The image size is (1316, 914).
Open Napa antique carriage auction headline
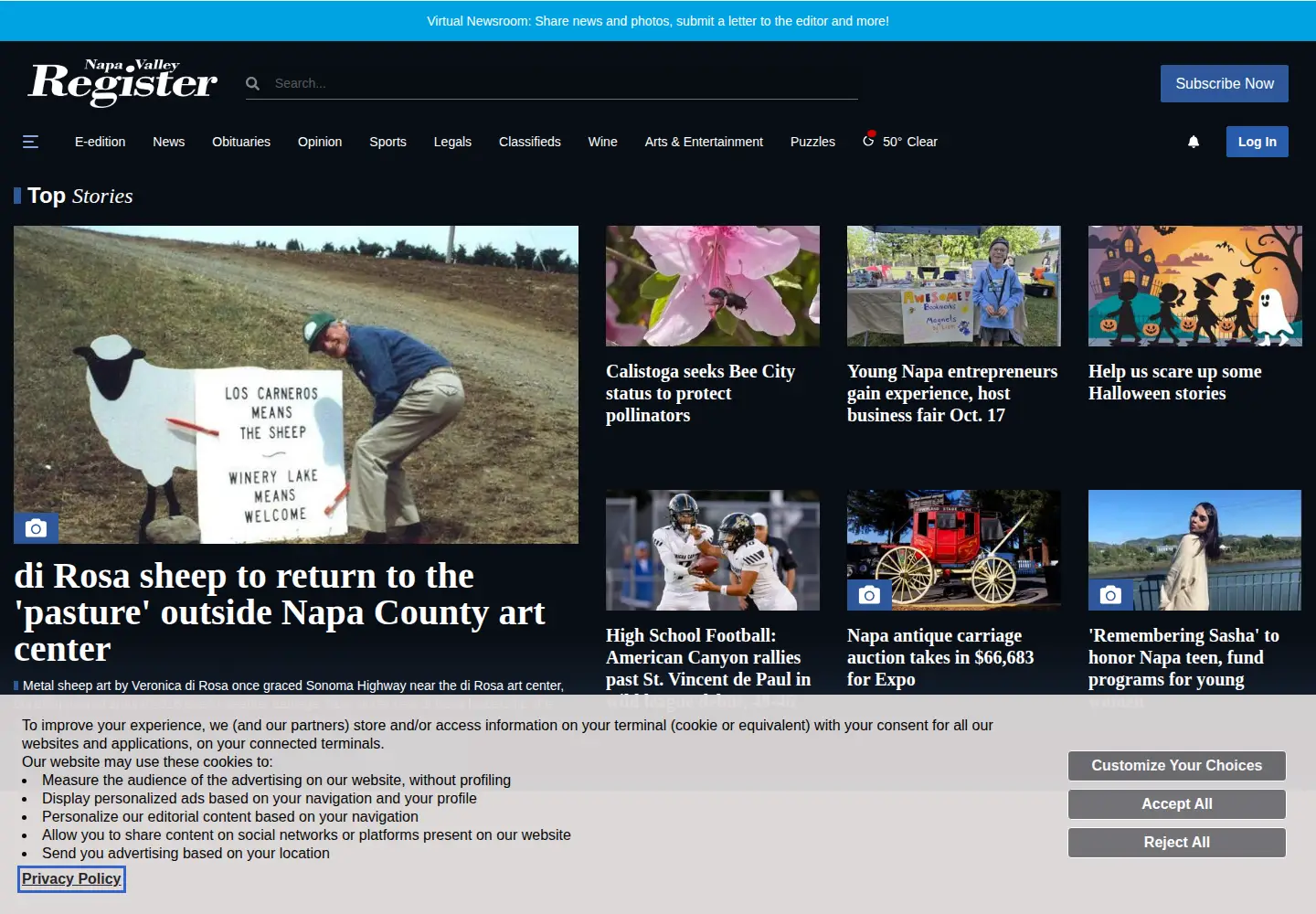click(940, 657)
